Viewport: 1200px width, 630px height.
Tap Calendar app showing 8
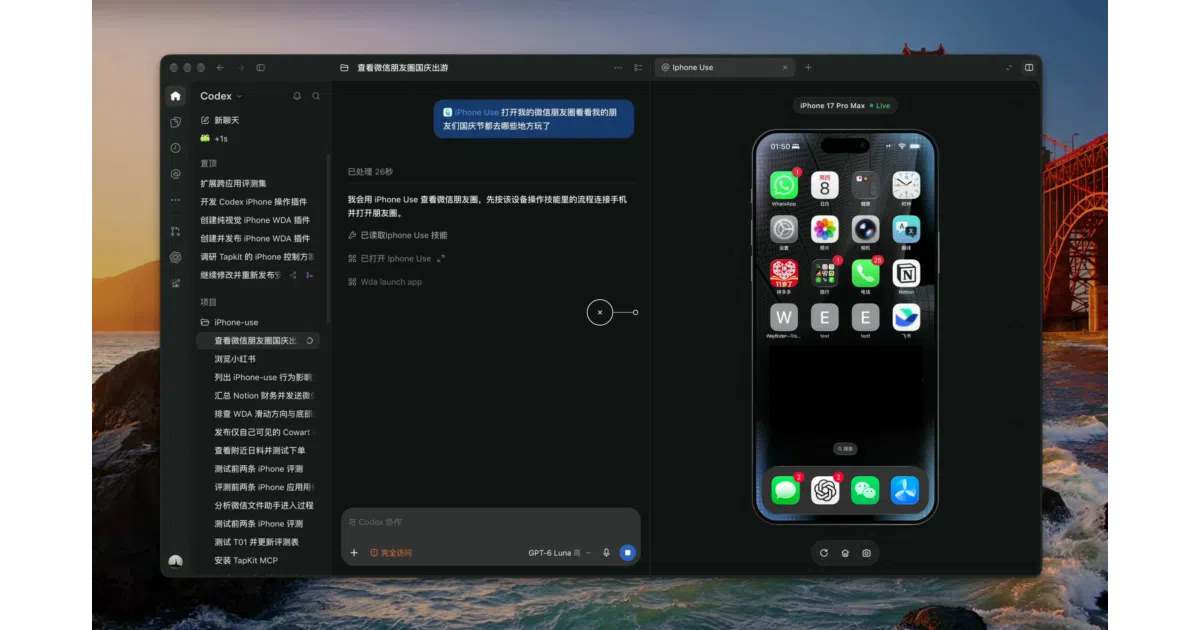tap(825, 185)
